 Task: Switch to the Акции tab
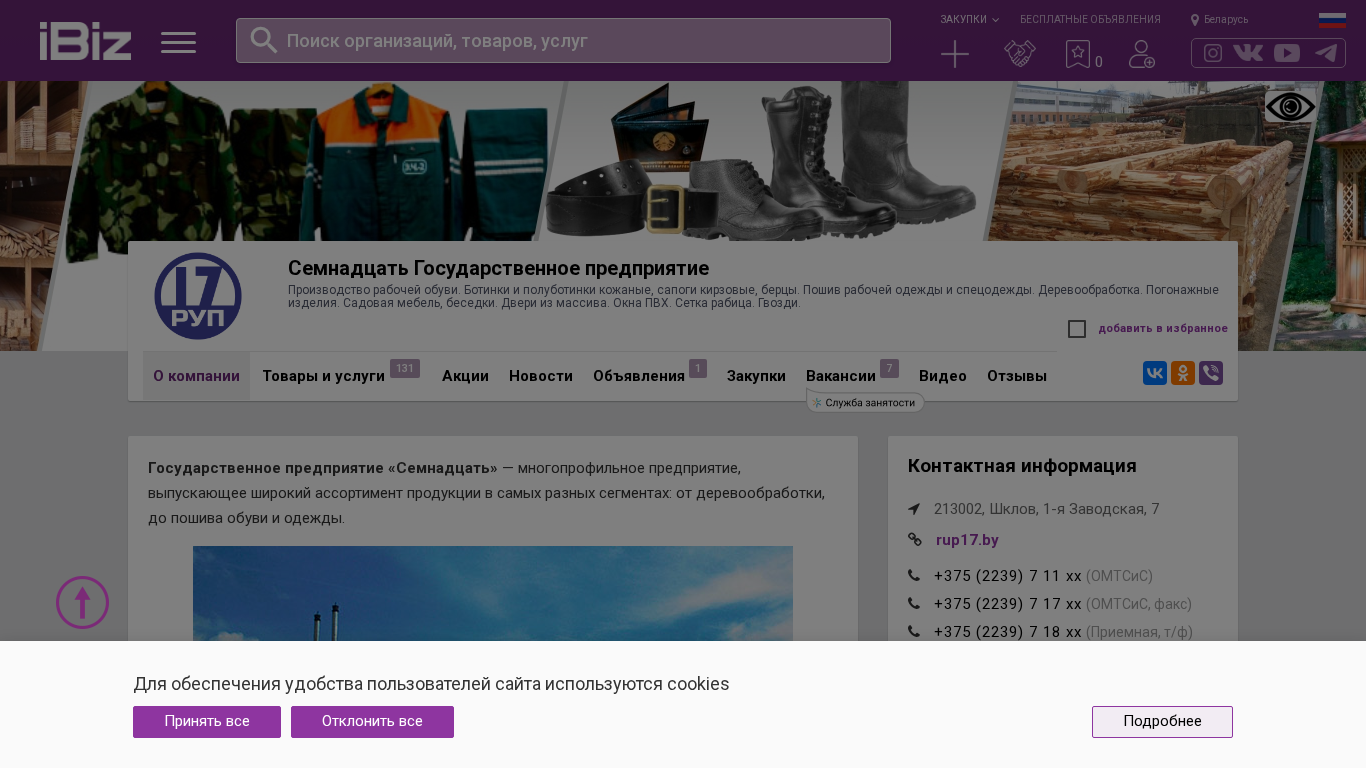(x=465, y=376)
